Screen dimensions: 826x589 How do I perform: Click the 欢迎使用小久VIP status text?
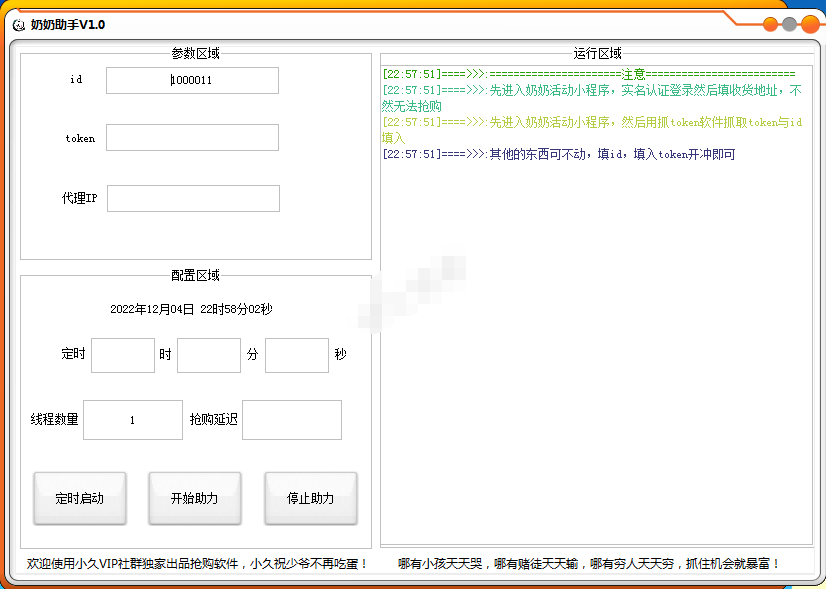197,564
